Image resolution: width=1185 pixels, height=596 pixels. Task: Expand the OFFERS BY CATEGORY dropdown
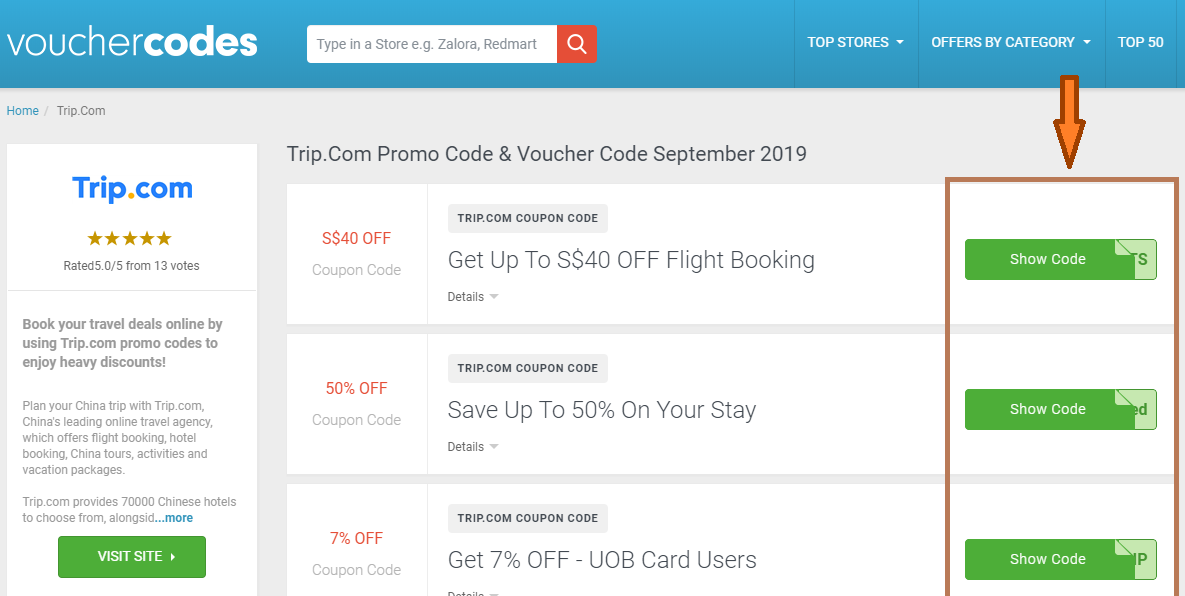pyautogui.click(x=1011, y=42)
